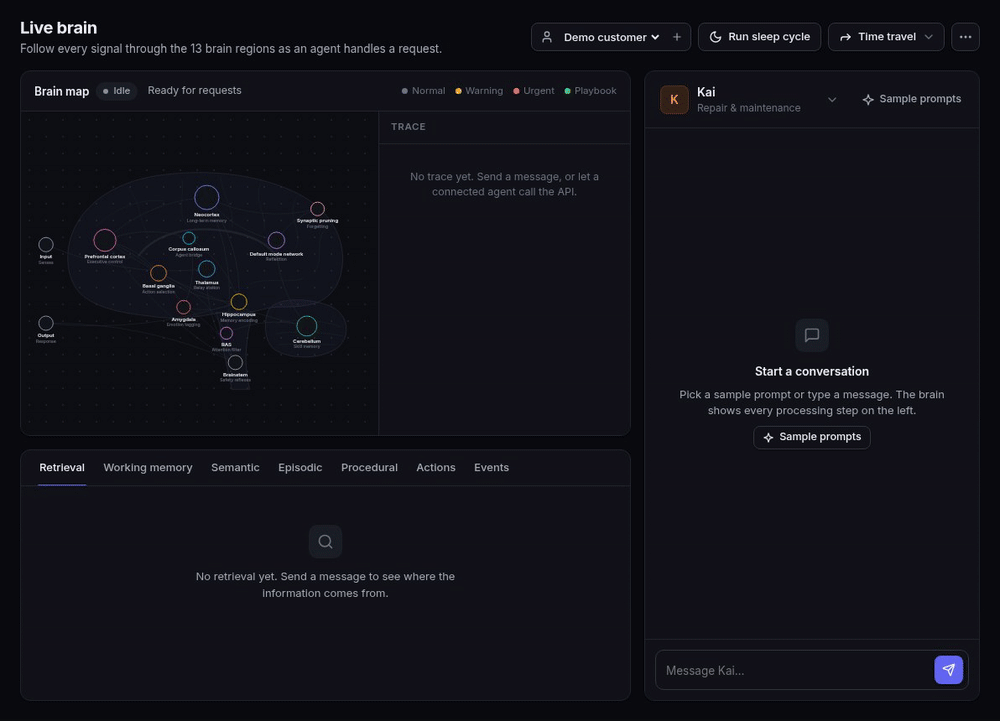Select the Cerebellum node
The height and width of the screenshot is (721, 1000).
click(307, 326)
